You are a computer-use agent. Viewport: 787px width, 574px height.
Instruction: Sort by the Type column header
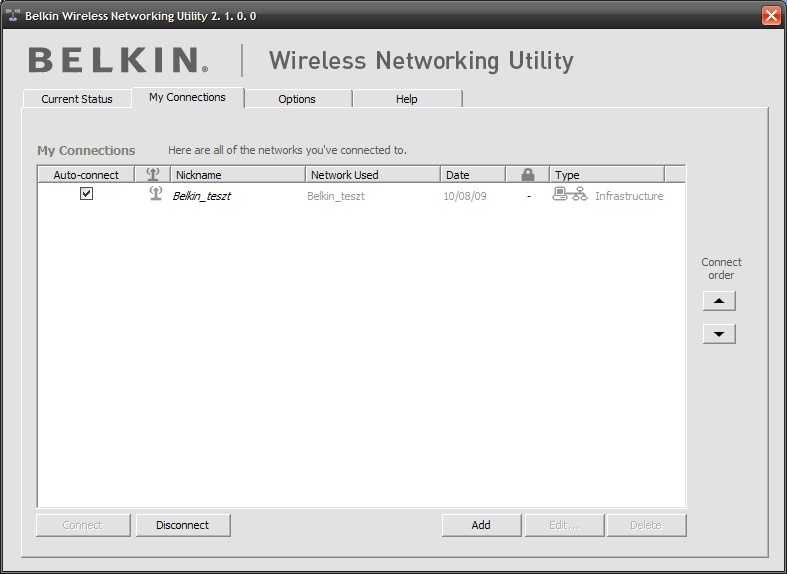607,175
